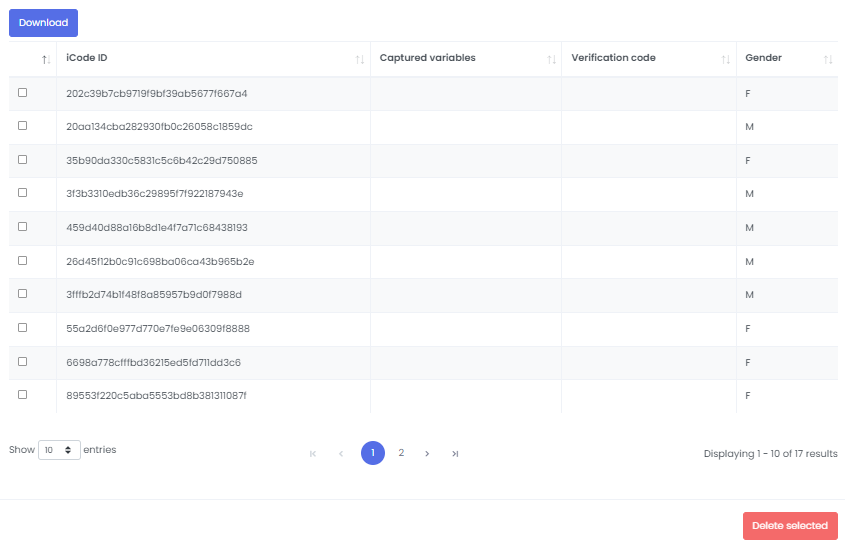Click the iCode ID 20aa134cba282930fb0c26058c1859dc cell
The height and width of the screenshot is (551, 845).
coord(159,127)
